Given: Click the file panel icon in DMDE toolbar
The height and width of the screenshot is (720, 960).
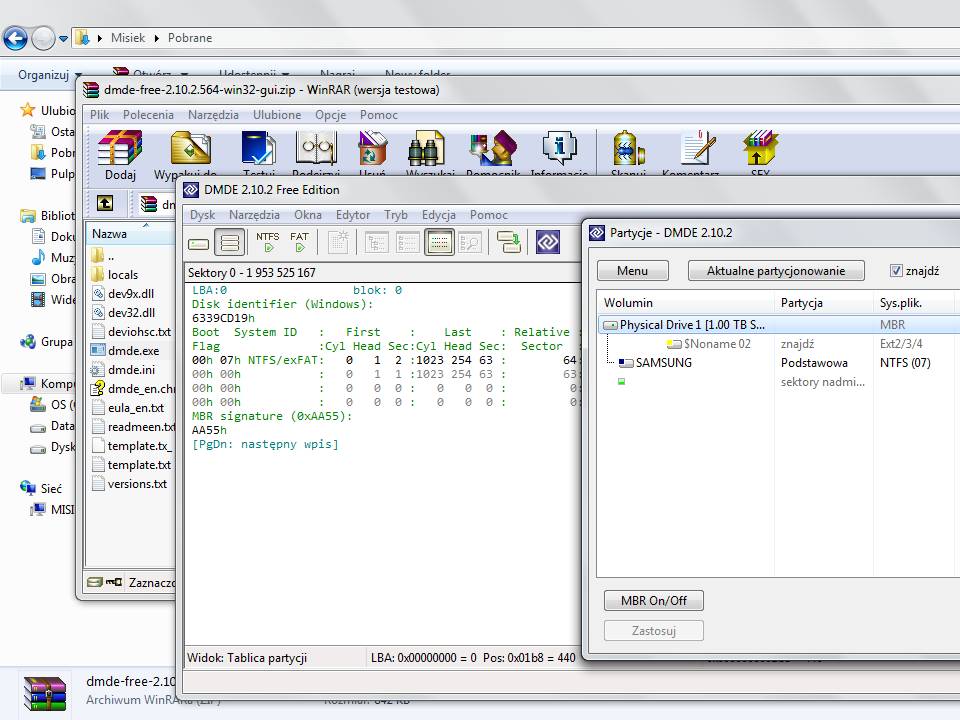Looking at the screenshot, I should (x=407, y=243).
